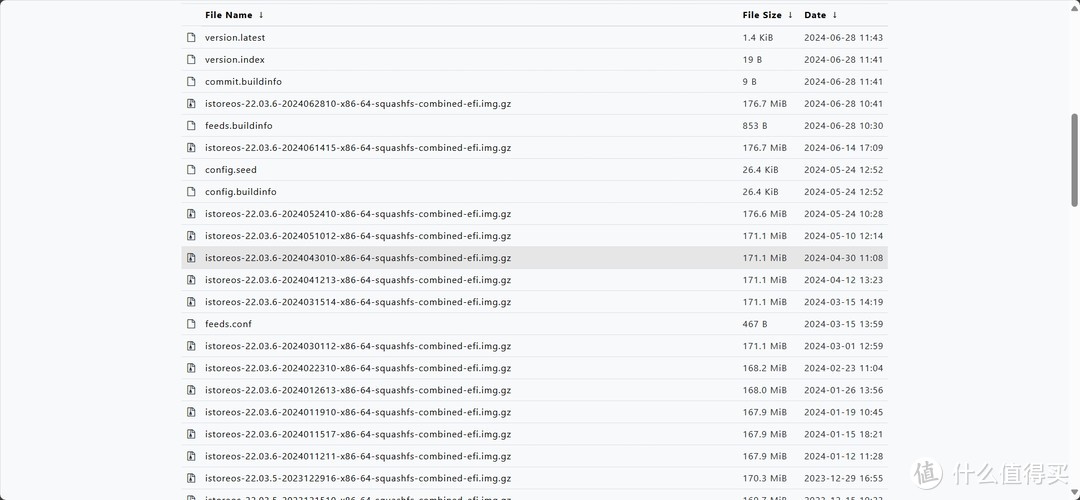The width and height of the screenshot is (1080, 500).
Task: Click the archive icon for 2024043010 image
Action: [x=191, y=258]
